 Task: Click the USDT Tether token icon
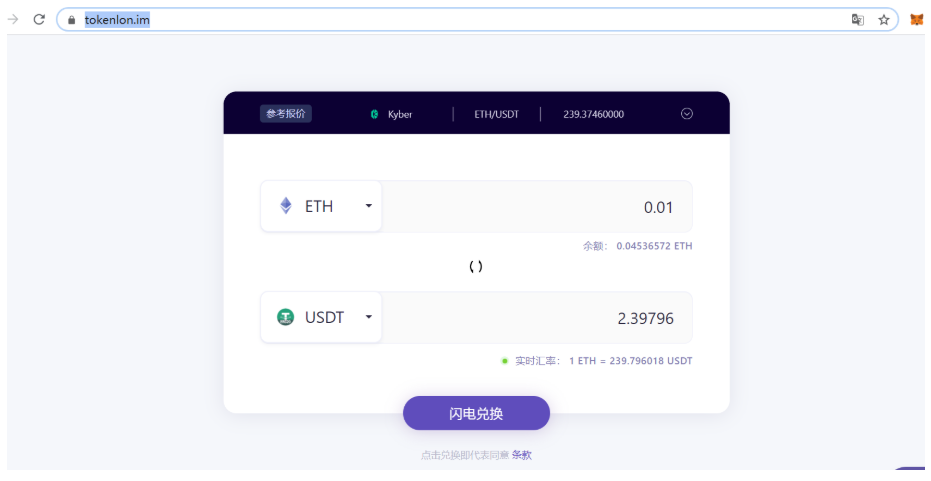click(286, 317)
